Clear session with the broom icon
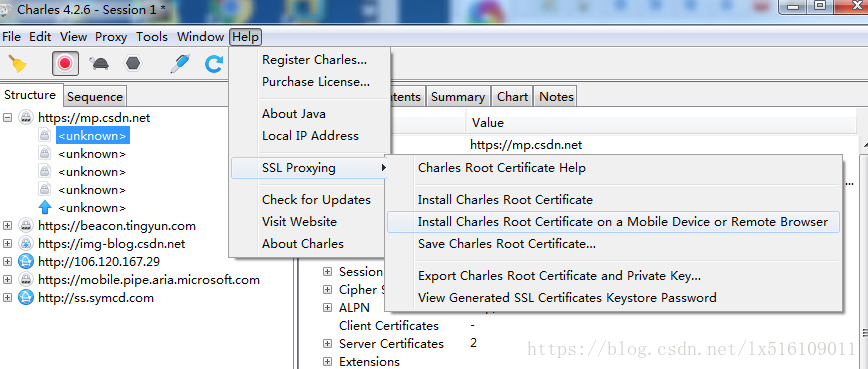 (x=18, y=64)
